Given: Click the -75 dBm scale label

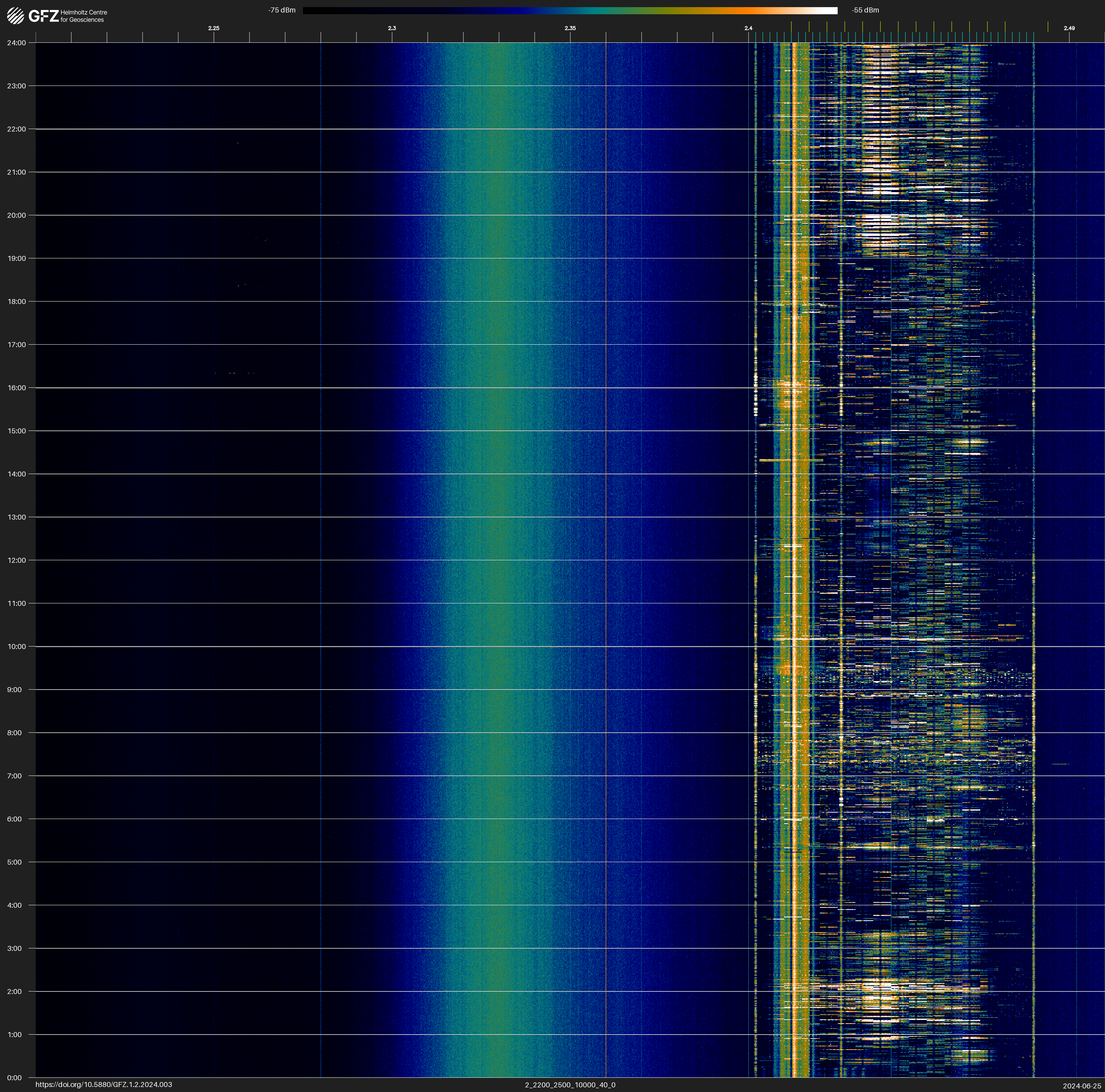Looking at the screenshot, I should pyautogui.click(x=281, y=10).
